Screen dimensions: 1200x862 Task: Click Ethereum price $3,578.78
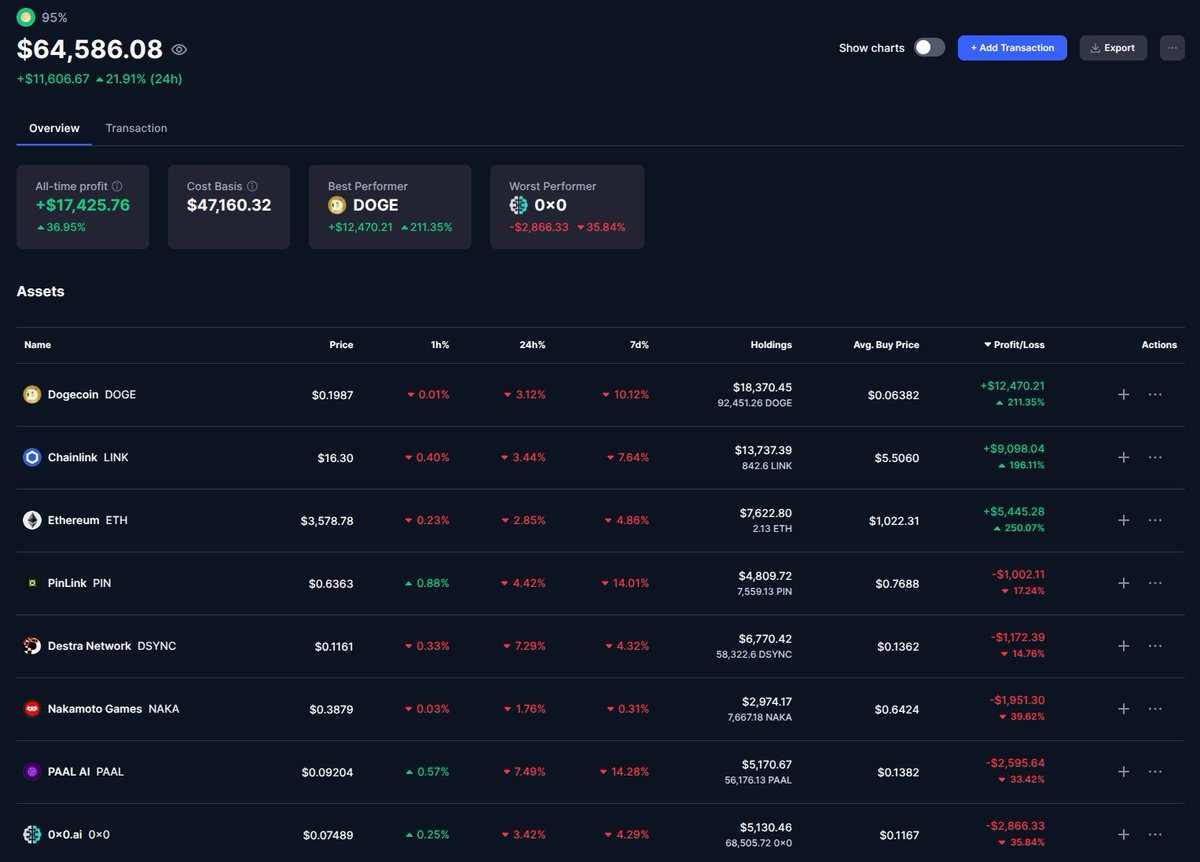[327, 521]
